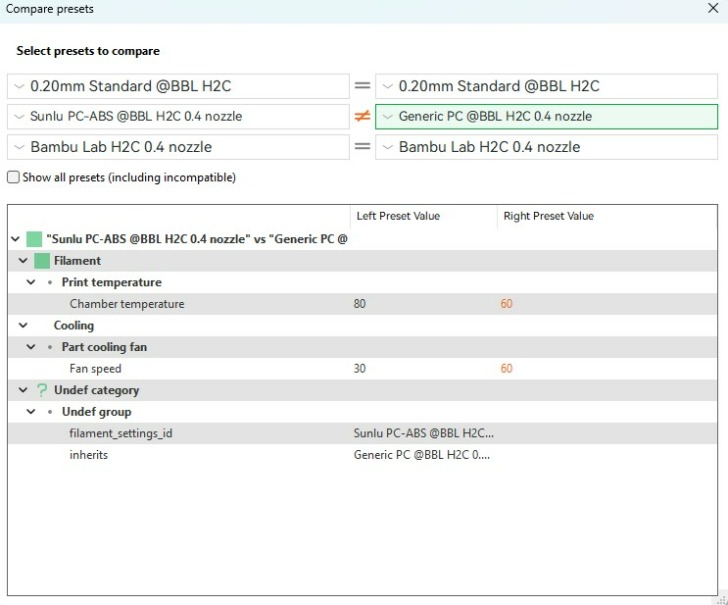Open left 0.20mm Standard process preset dropdown
728x605 pixels.
coord(176,86)
